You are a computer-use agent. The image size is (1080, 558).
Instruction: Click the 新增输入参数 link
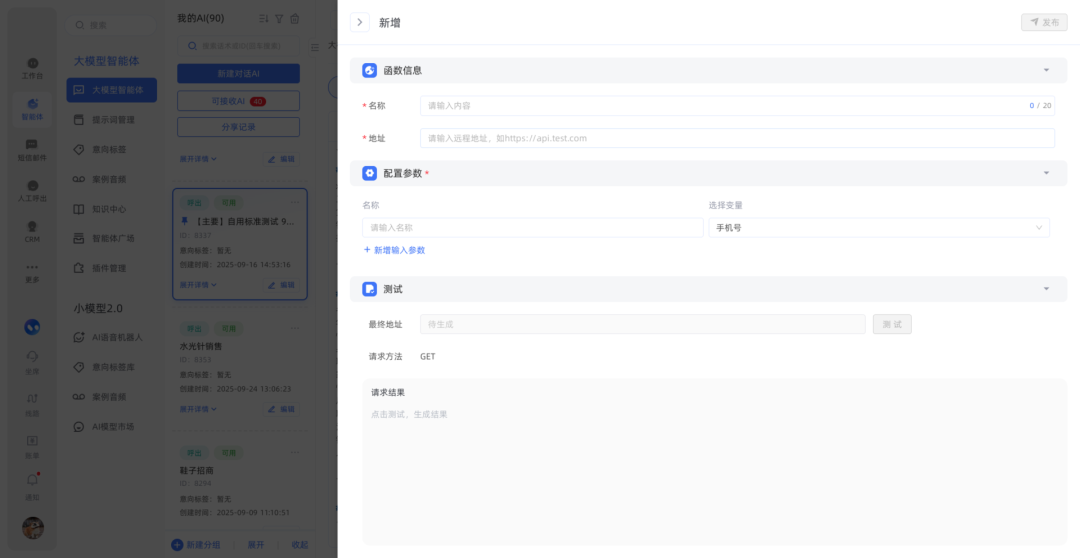click(394, 250)
